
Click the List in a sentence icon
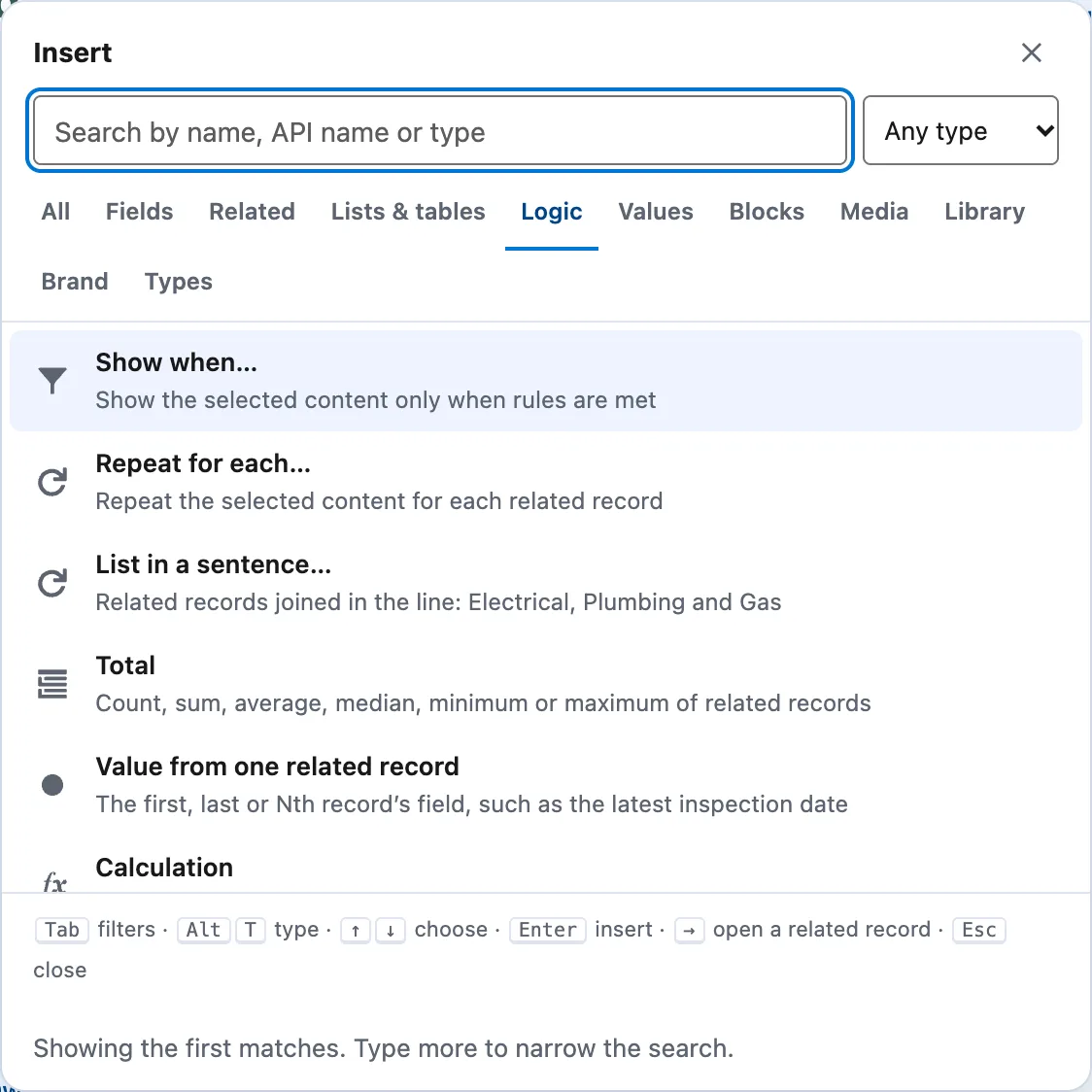pos(52,583)
